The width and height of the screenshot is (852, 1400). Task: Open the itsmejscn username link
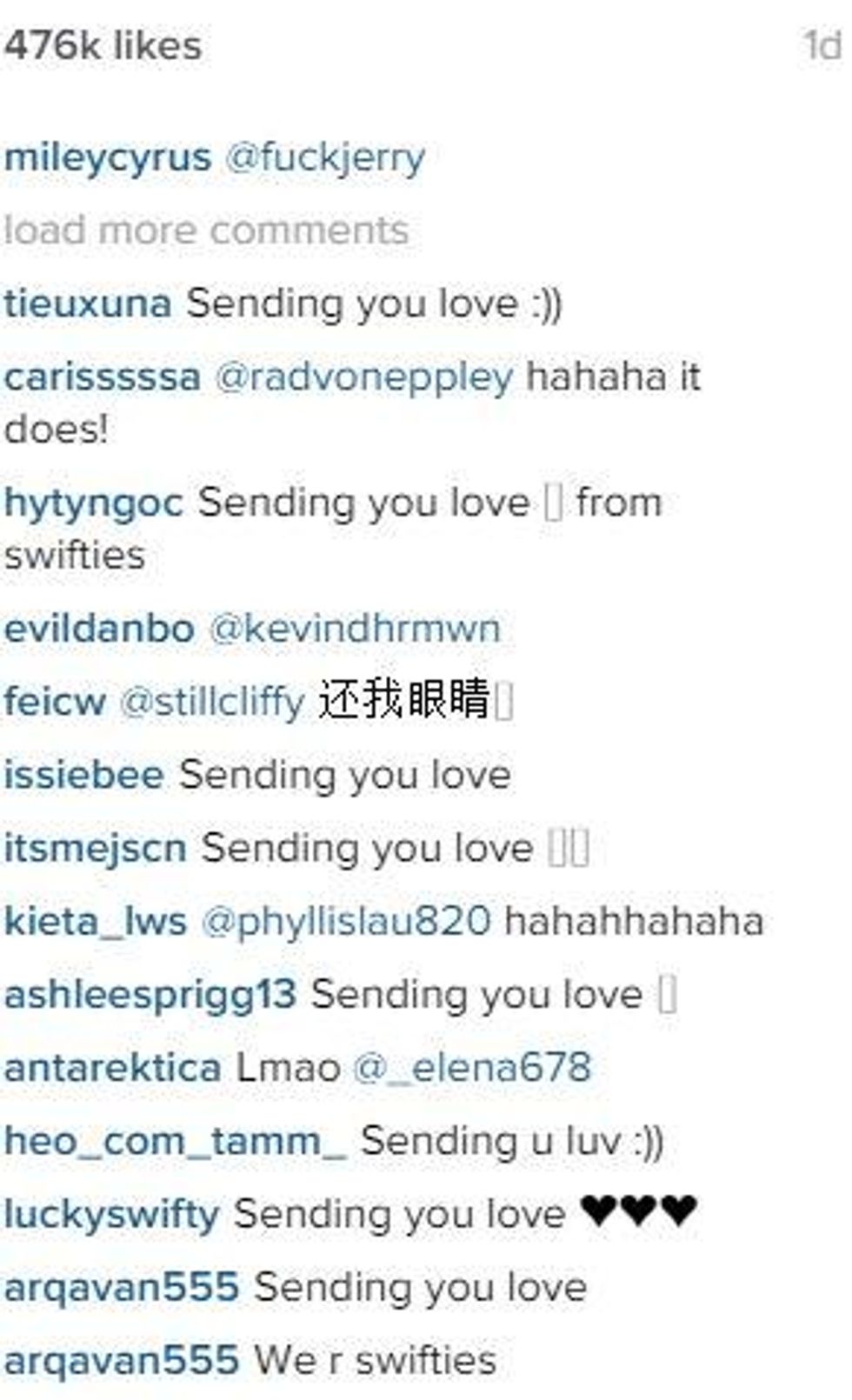tap(95, 849)
